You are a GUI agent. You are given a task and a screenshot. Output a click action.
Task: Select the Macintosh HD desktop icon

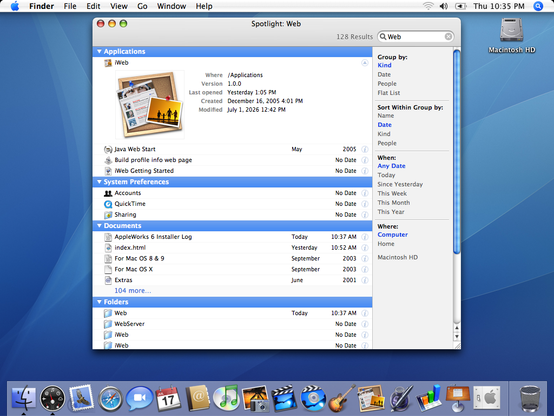[x=511, y=35]
